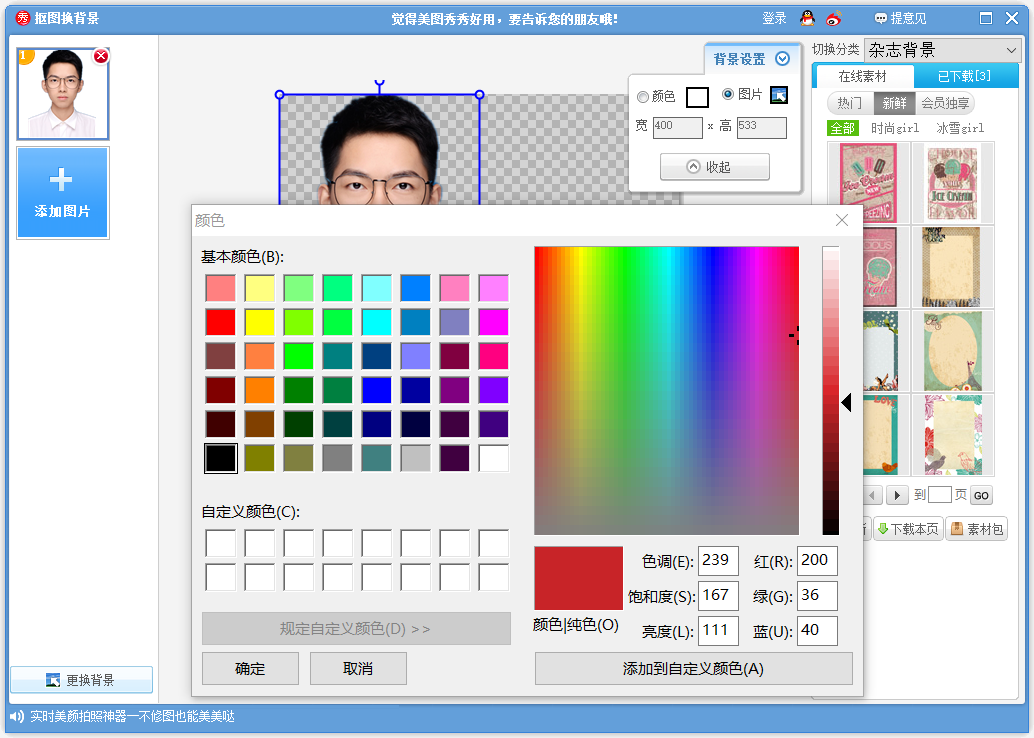The width and height of the screenshot is (1034, 738).
Task: Click the 绿(G) green value field
Action: 818,596
